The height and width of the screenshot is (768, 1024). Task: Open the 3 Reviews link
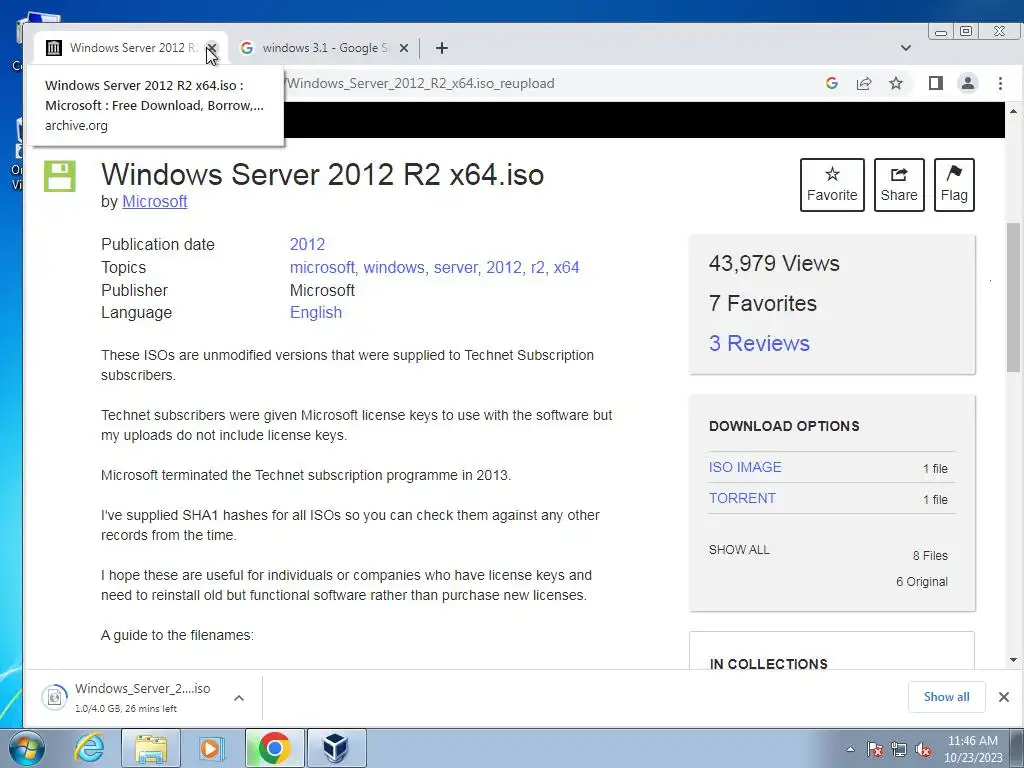click(x=759, y=344)
